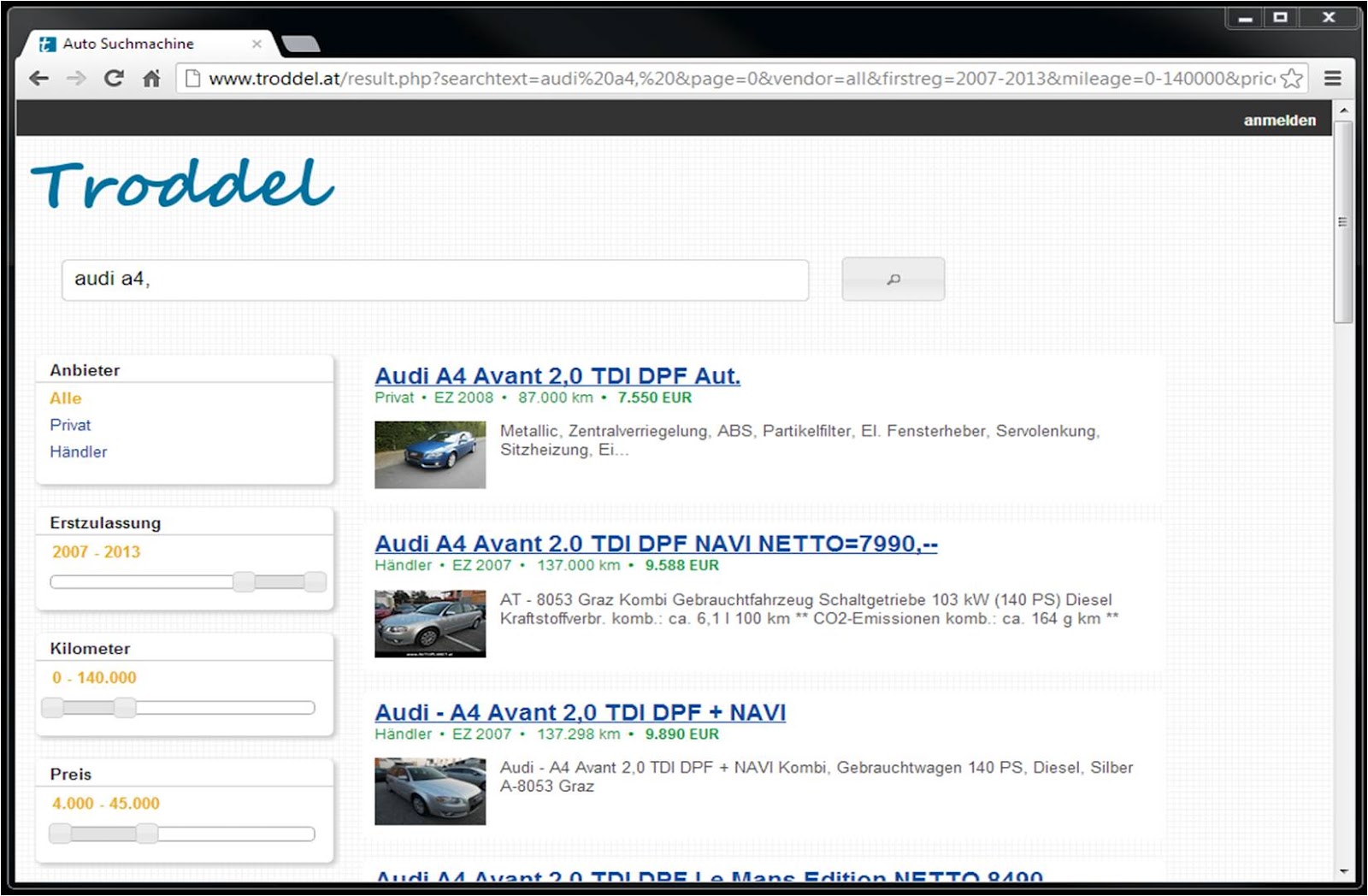Click the Metallic, Zentralverriegelung description text

click(799, 440)
